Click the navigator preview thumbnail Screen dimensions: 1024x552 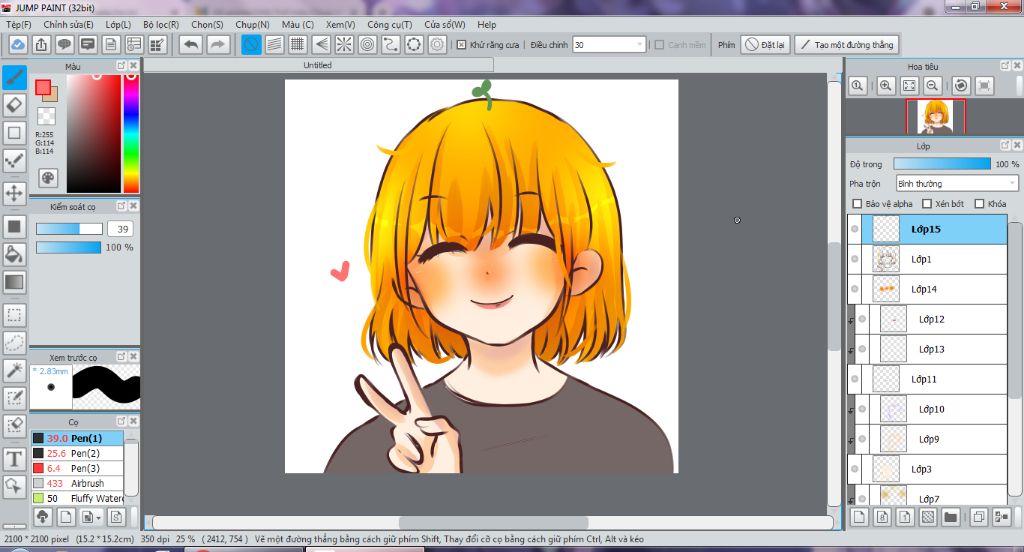[x=935, y=117]
